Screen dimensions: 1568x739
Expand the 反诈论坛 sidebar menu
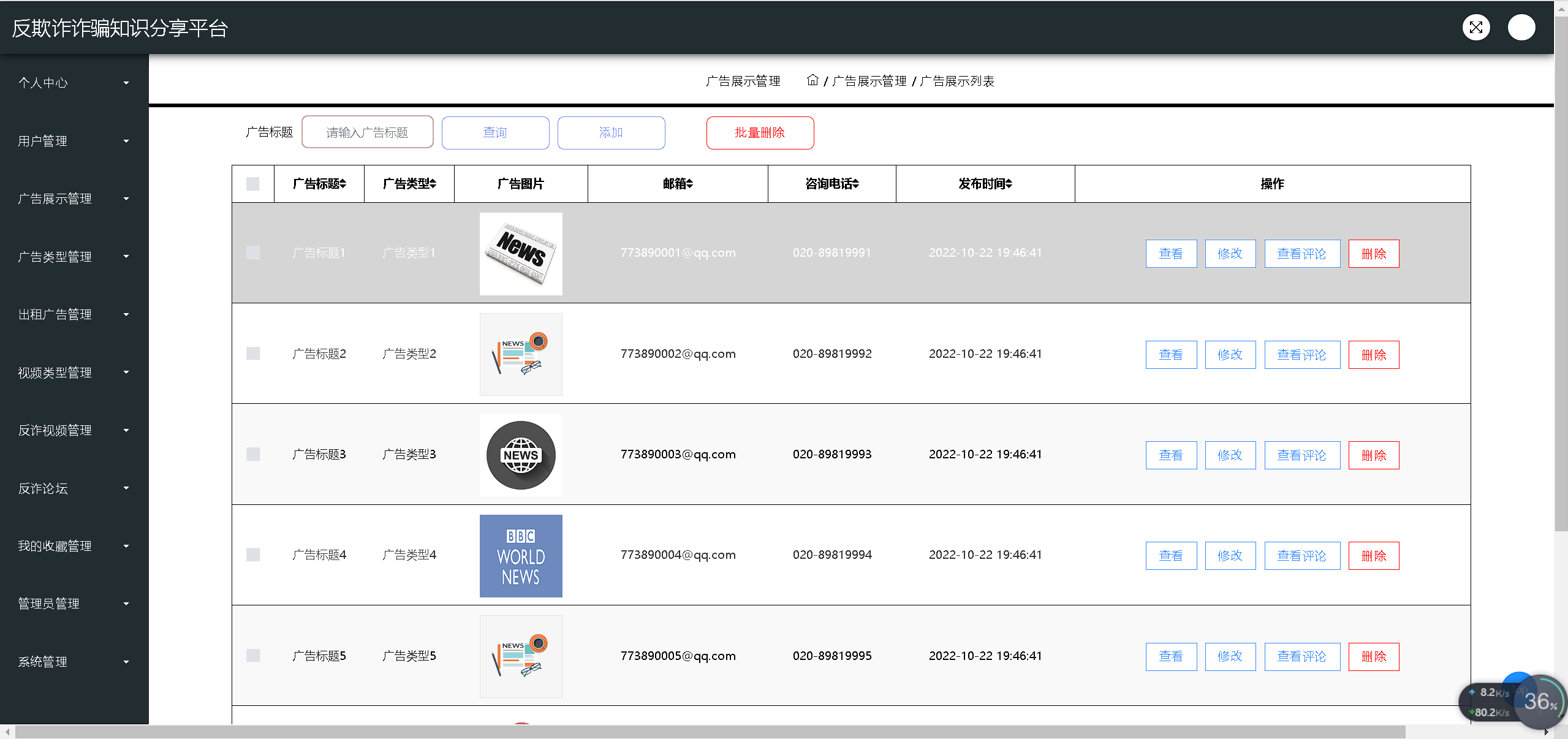coord(74,488)
